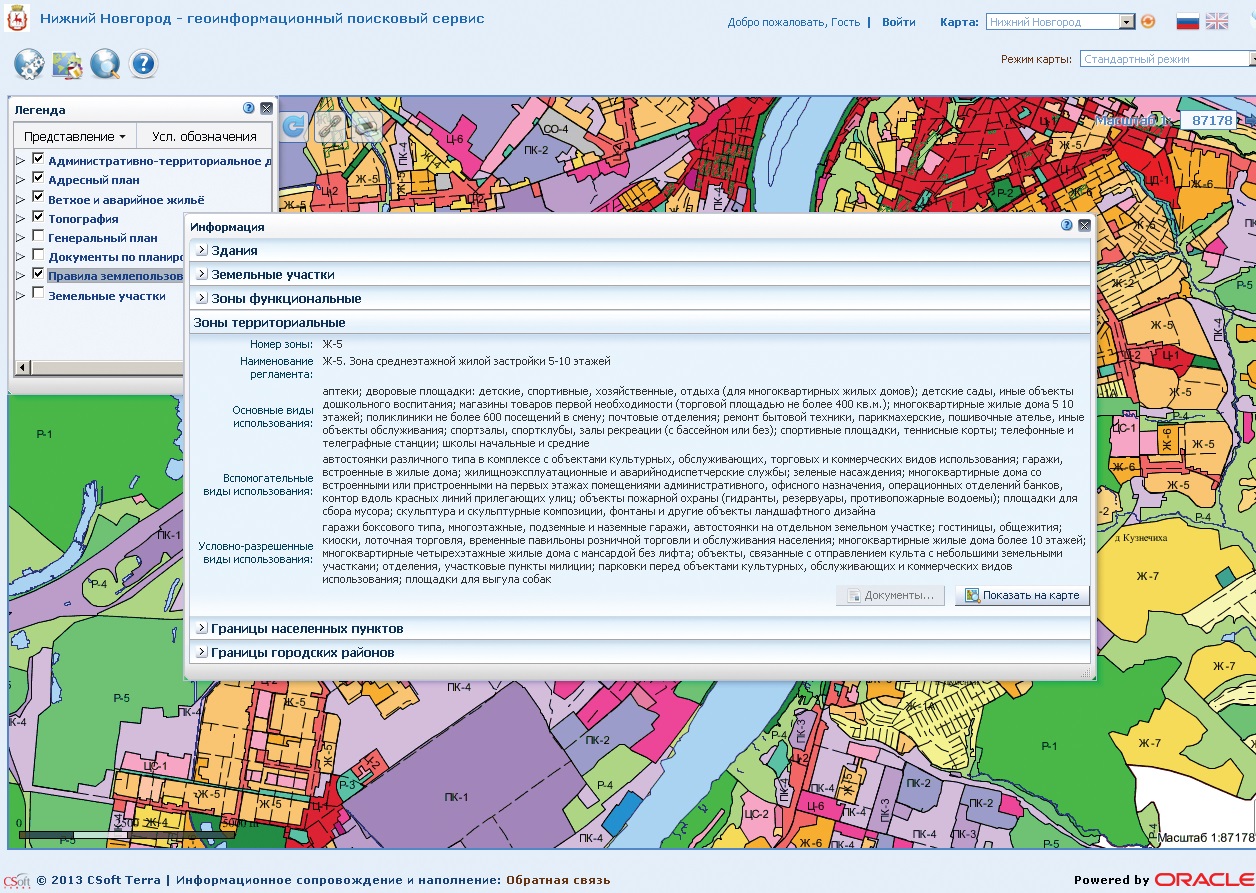The height and width of the screenshot is (893, 1256).
Task: Expand the Адресный план tree node
Action: point(21,180)
